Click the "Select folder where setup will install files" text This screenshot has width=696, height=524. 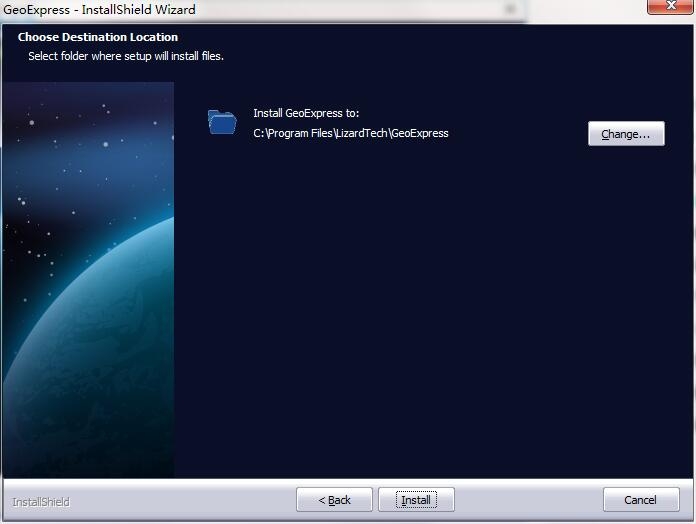[x=125, y=56]
